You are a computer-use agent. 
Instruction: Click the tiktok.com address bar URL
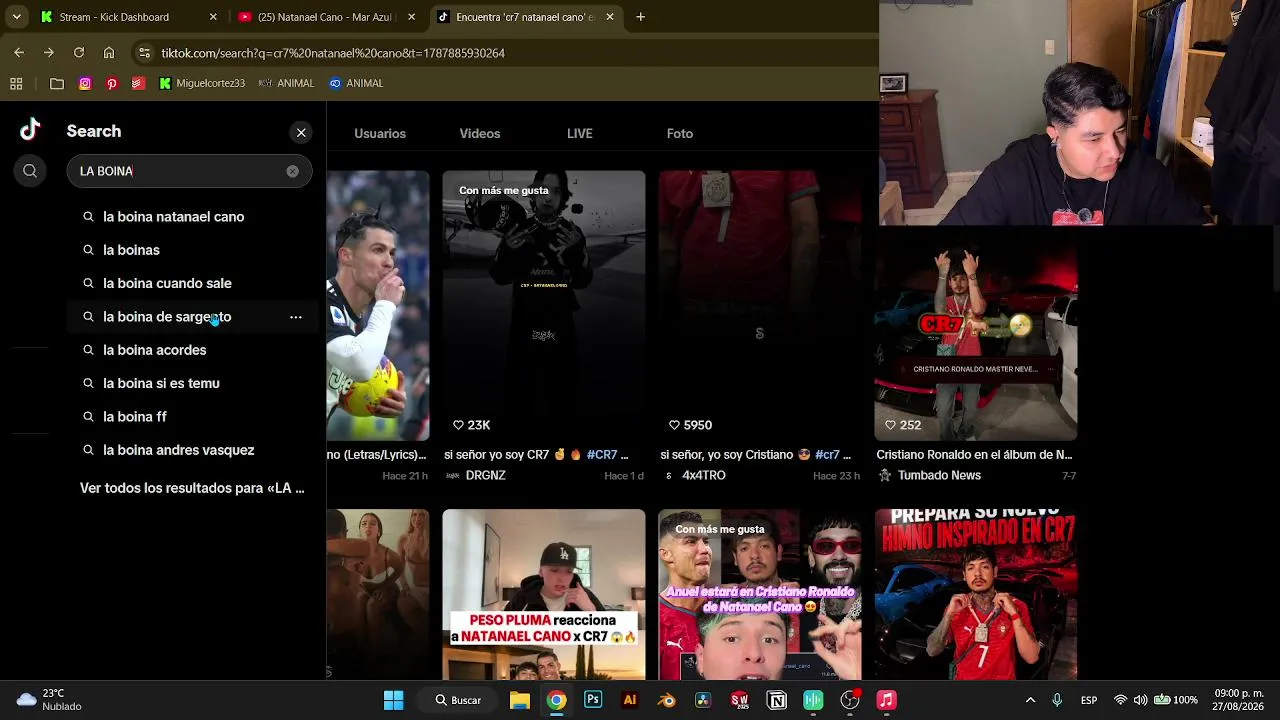(x=333, y=53)
